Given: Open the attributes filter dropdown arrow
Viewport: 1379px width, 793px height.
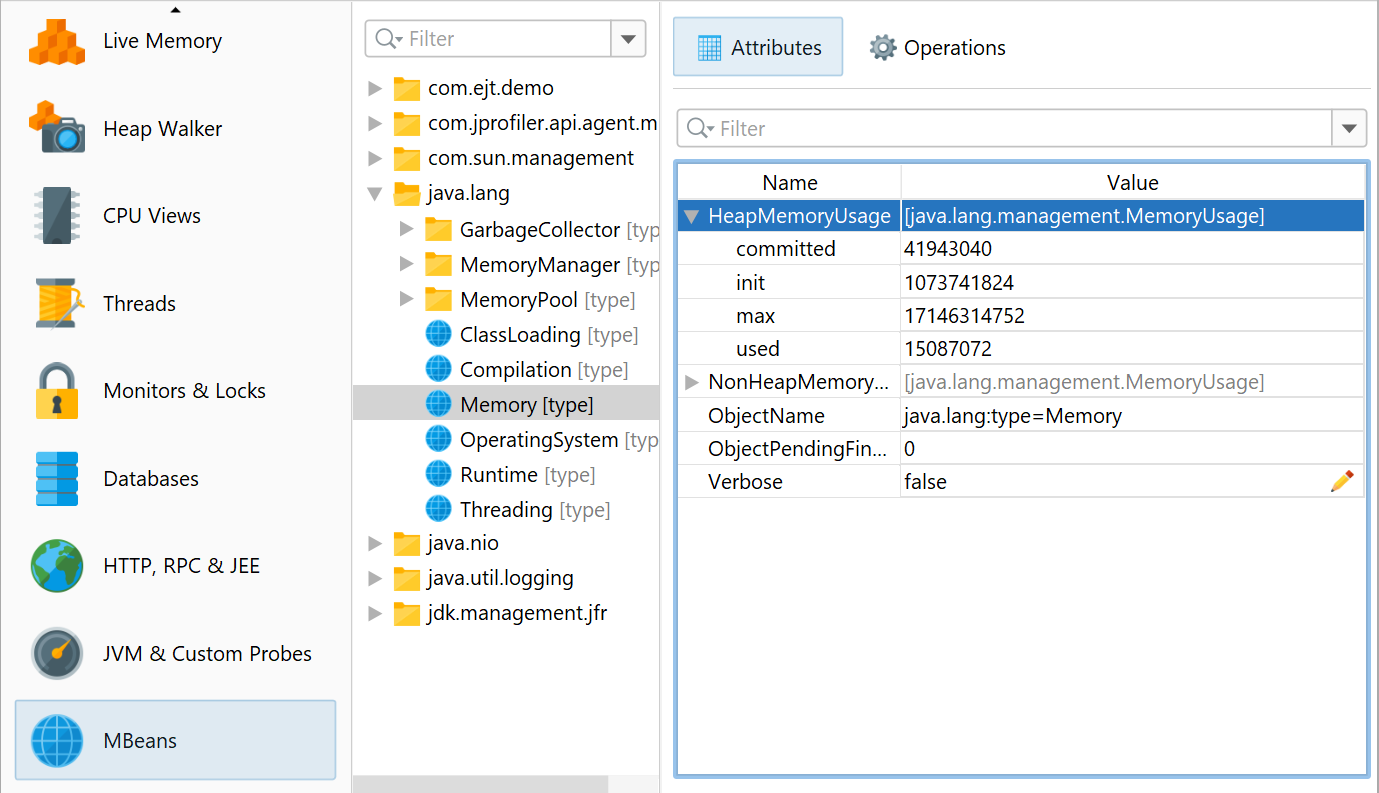Looking at the screenshot, I should pyautogui.click(x=1349, y=129).
